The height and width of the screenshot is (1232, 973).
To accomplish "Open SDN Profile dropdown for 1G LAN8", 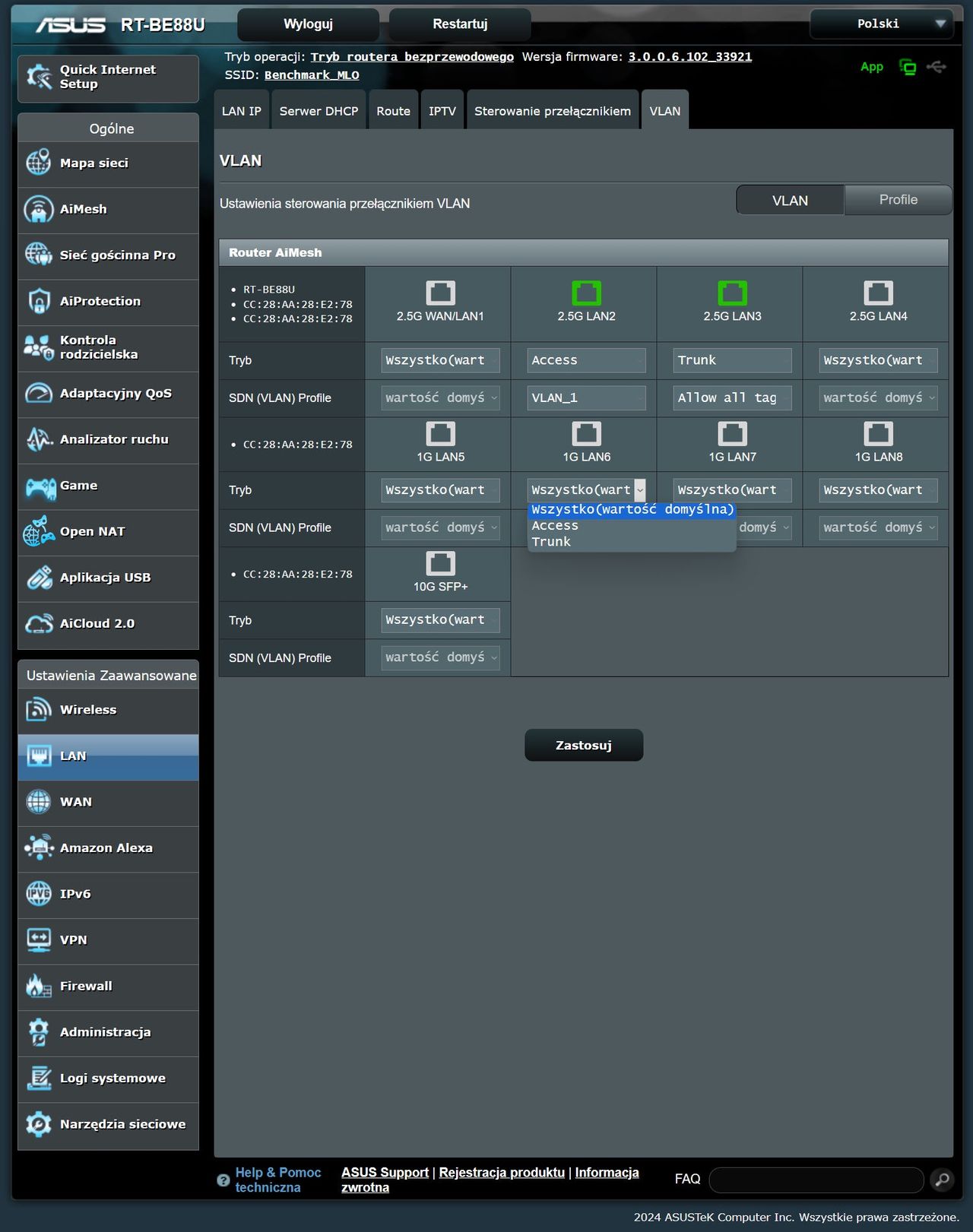I will tap(878, 527).
